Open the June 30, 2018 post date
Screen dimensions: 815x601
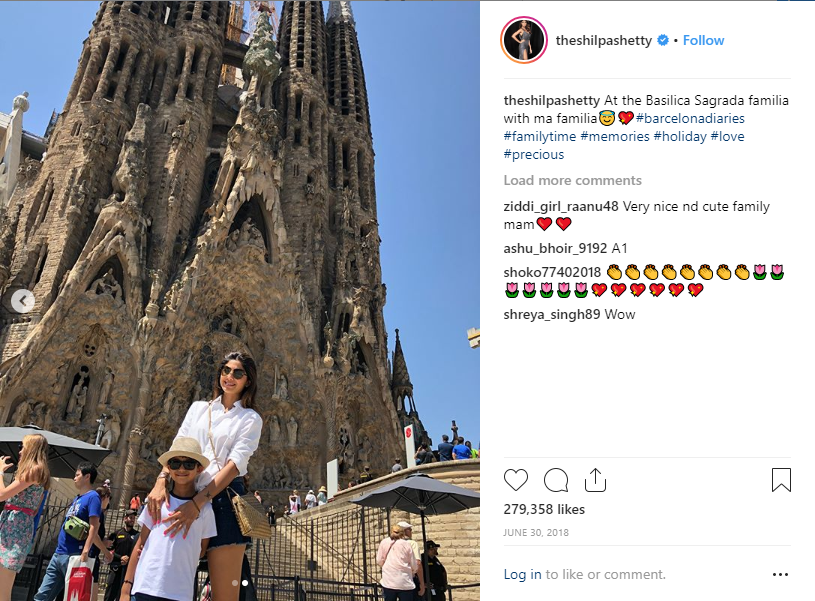(x=536, y=532)
